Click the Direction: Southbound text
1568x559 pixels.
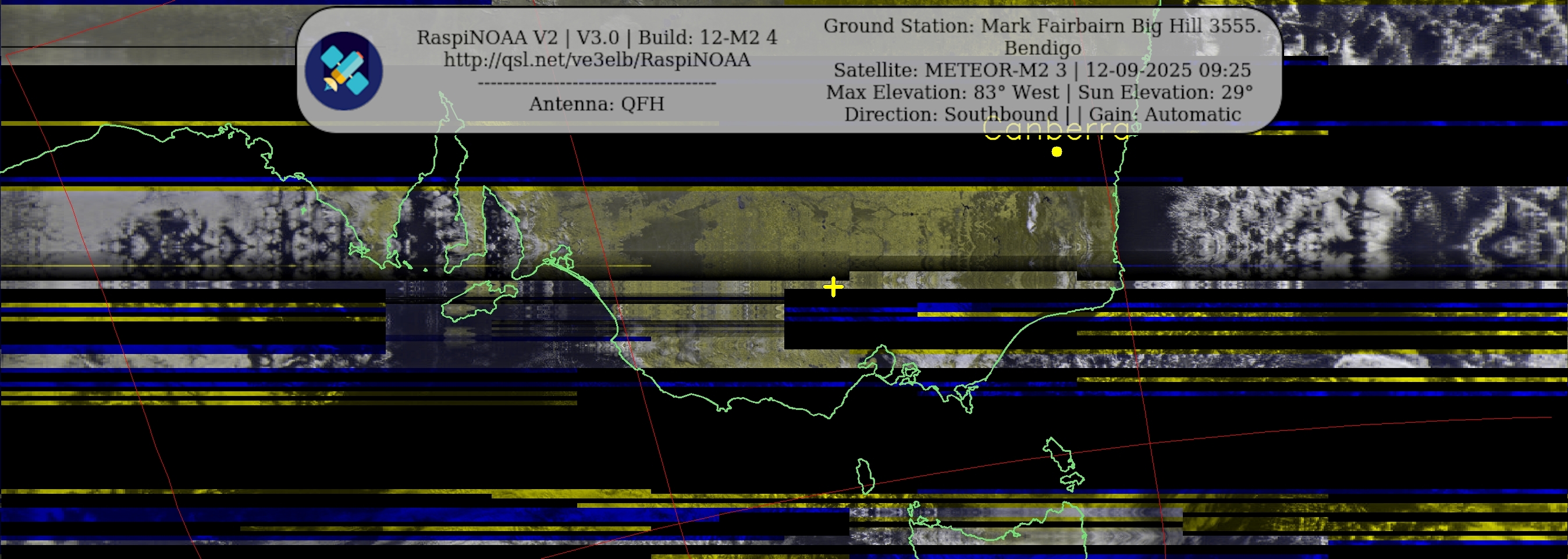951,115
